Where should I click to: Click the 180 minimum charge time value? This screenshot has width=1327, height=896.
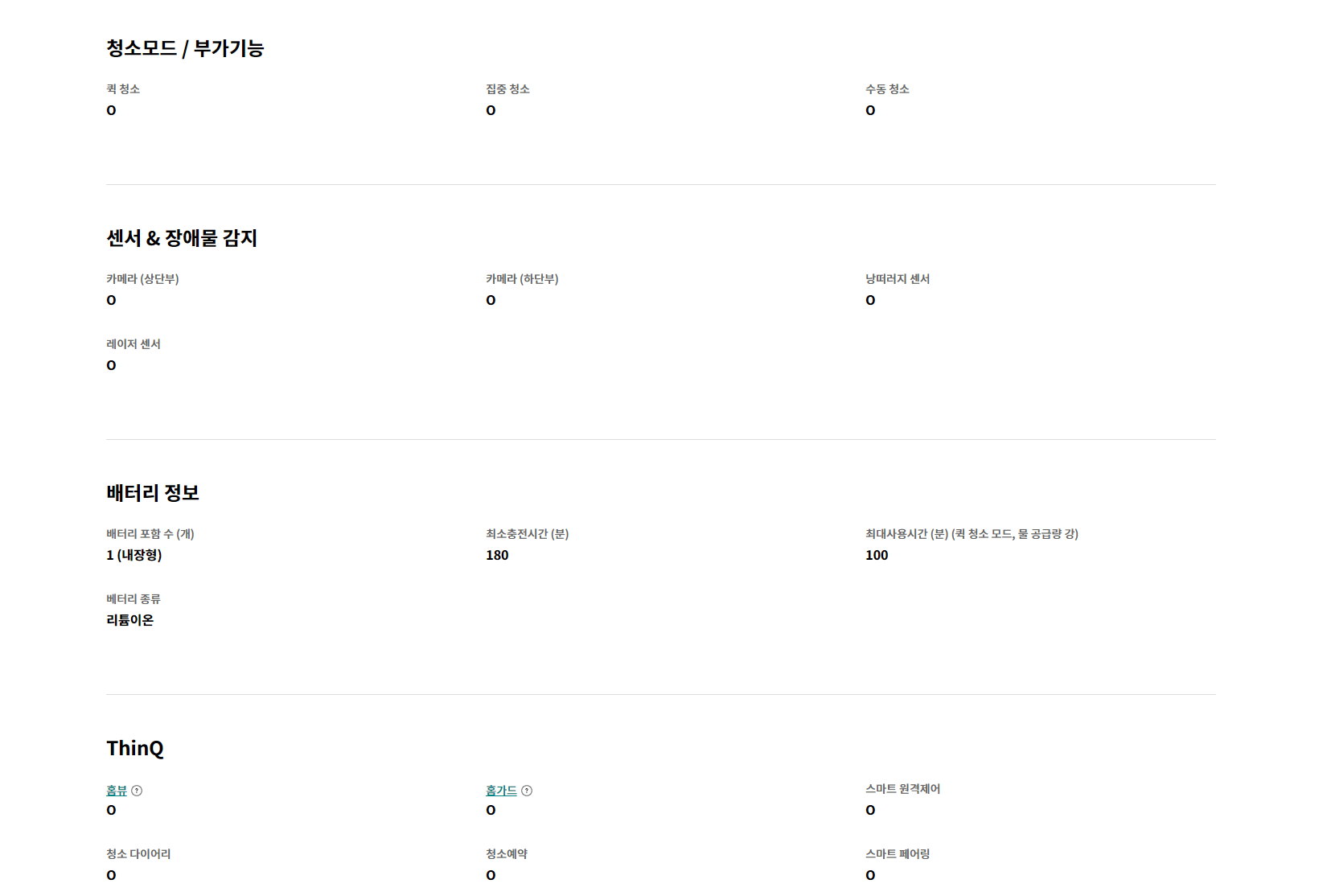[497, 555]
